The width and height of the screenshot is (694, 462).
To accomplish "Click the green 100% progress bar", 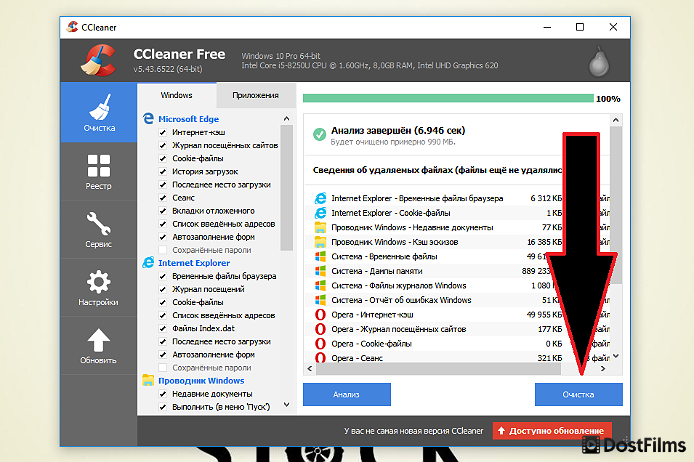I will click(448, 98).
